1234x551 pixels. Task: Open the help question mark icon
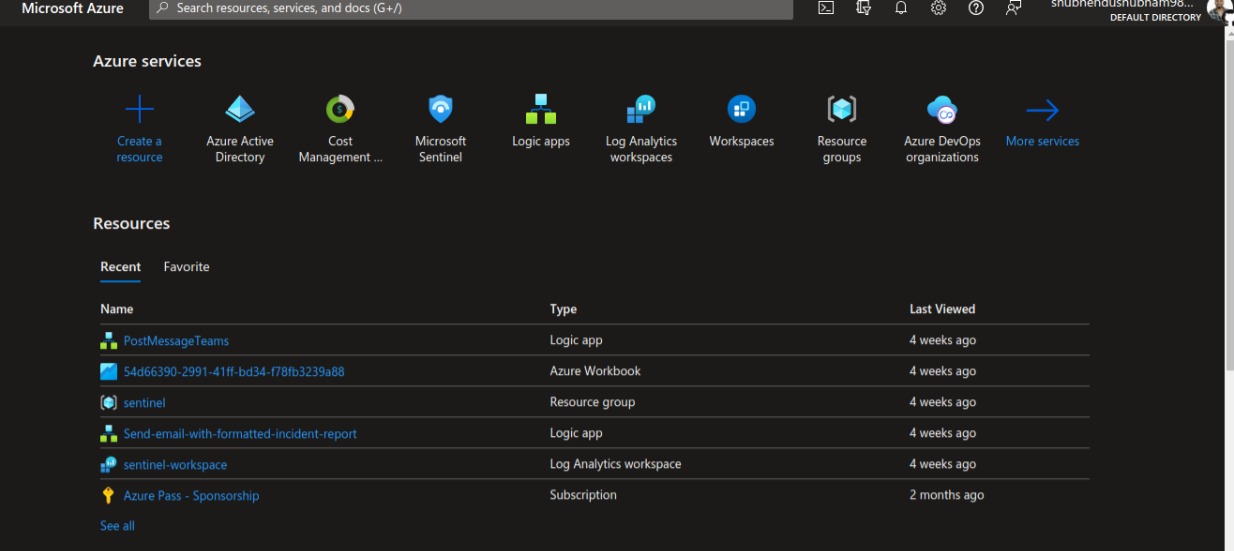[976, 7]
